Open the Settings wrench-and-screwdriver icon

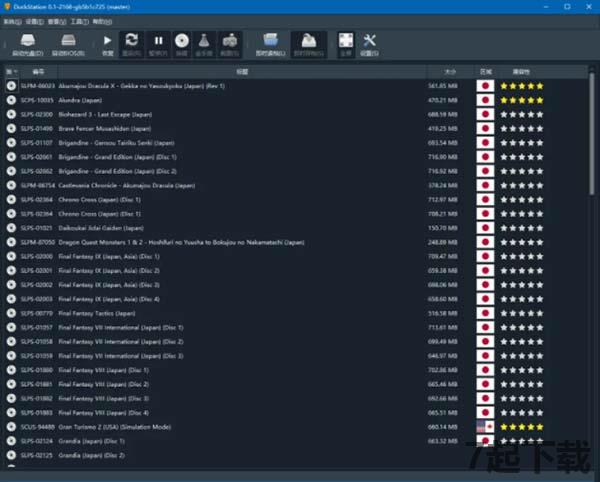(x=369, y=40)
